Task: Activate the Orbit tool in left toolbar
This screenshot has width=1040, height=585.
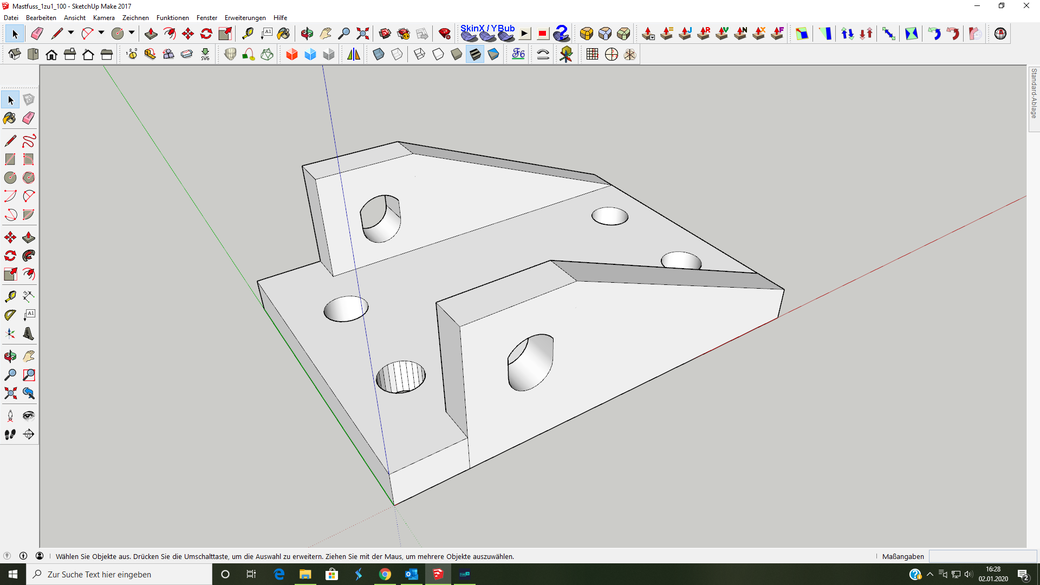Action: 10,356
